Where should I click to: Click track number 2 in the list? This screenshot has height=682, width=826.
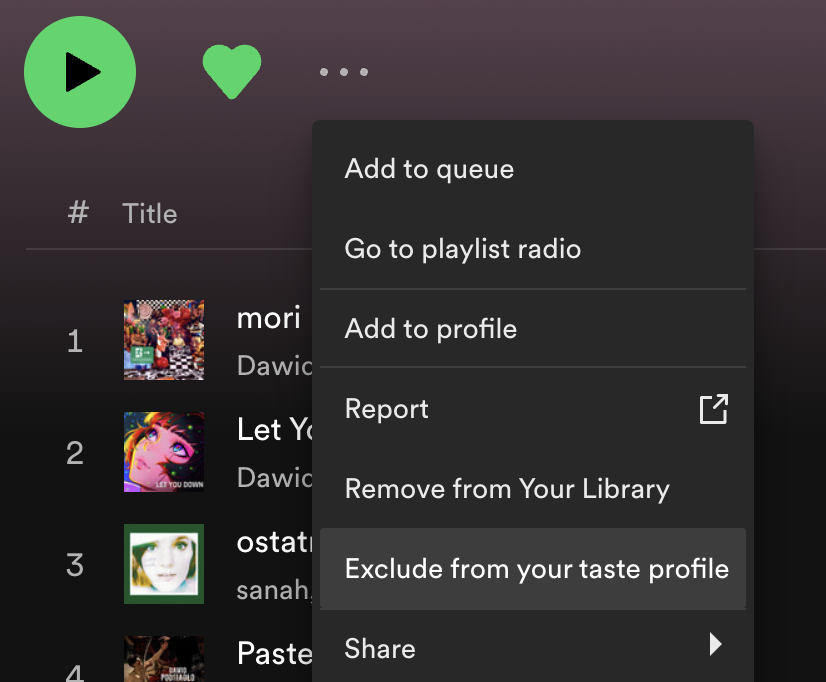pos(75,453)
